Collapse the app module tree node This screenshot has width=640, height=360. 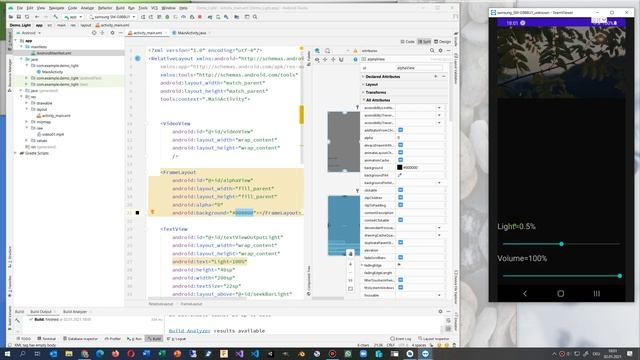[16, 41]
